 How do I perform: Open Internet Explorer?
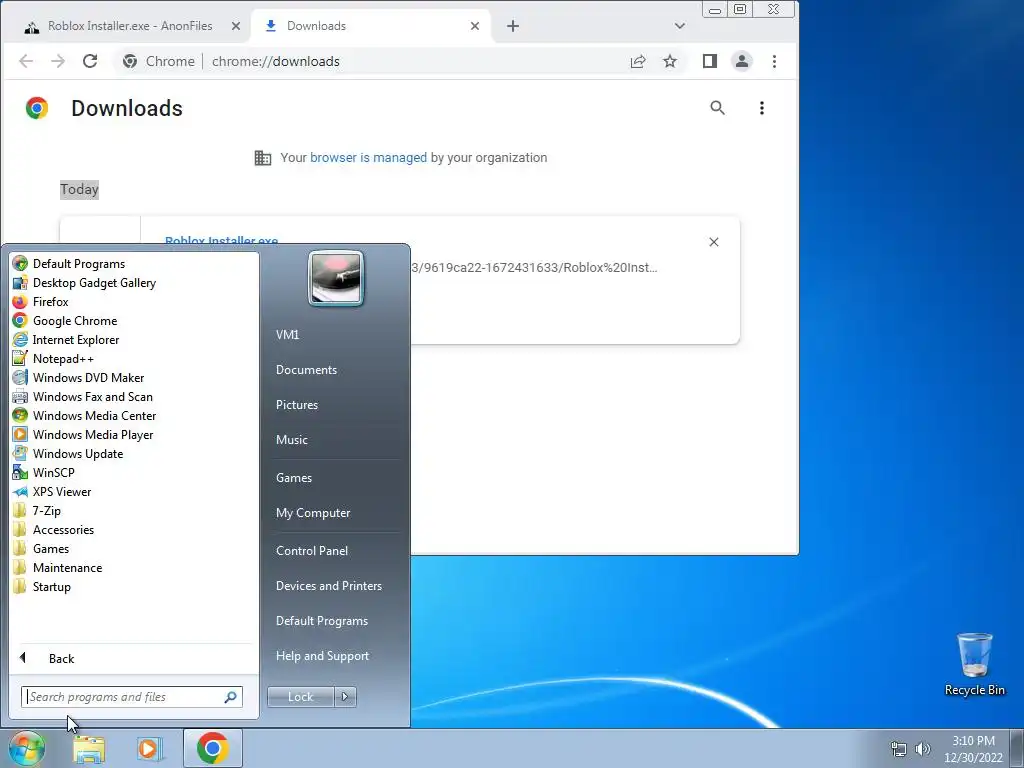point(76,340)
